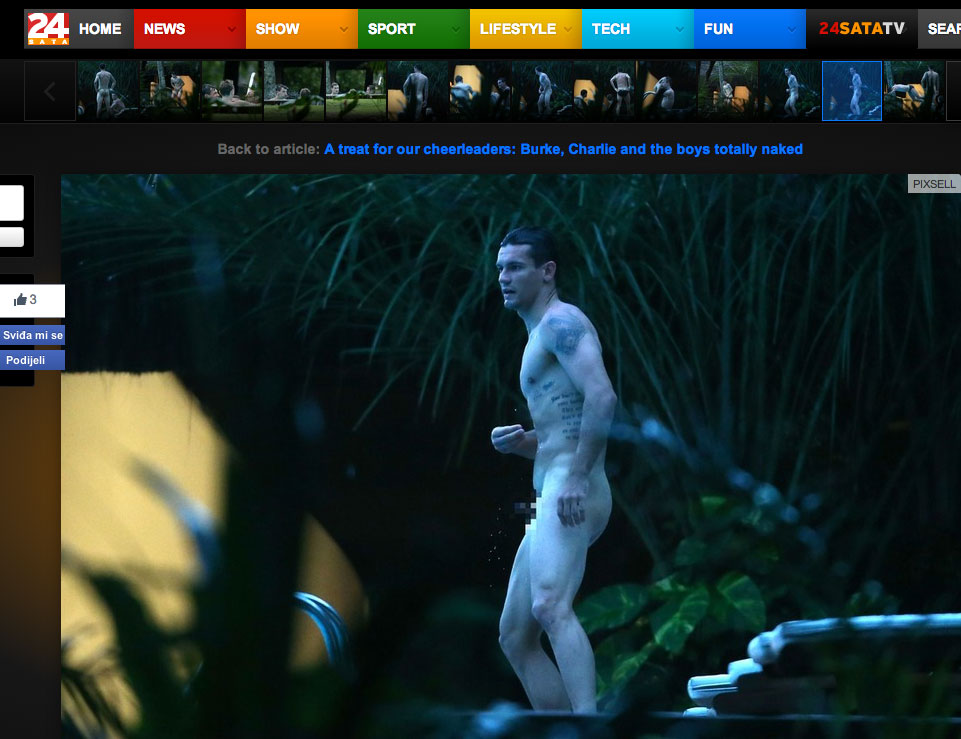Screen dimensions: 961x739
Task: Go to 24SATATV
Action: coord(861,29)
